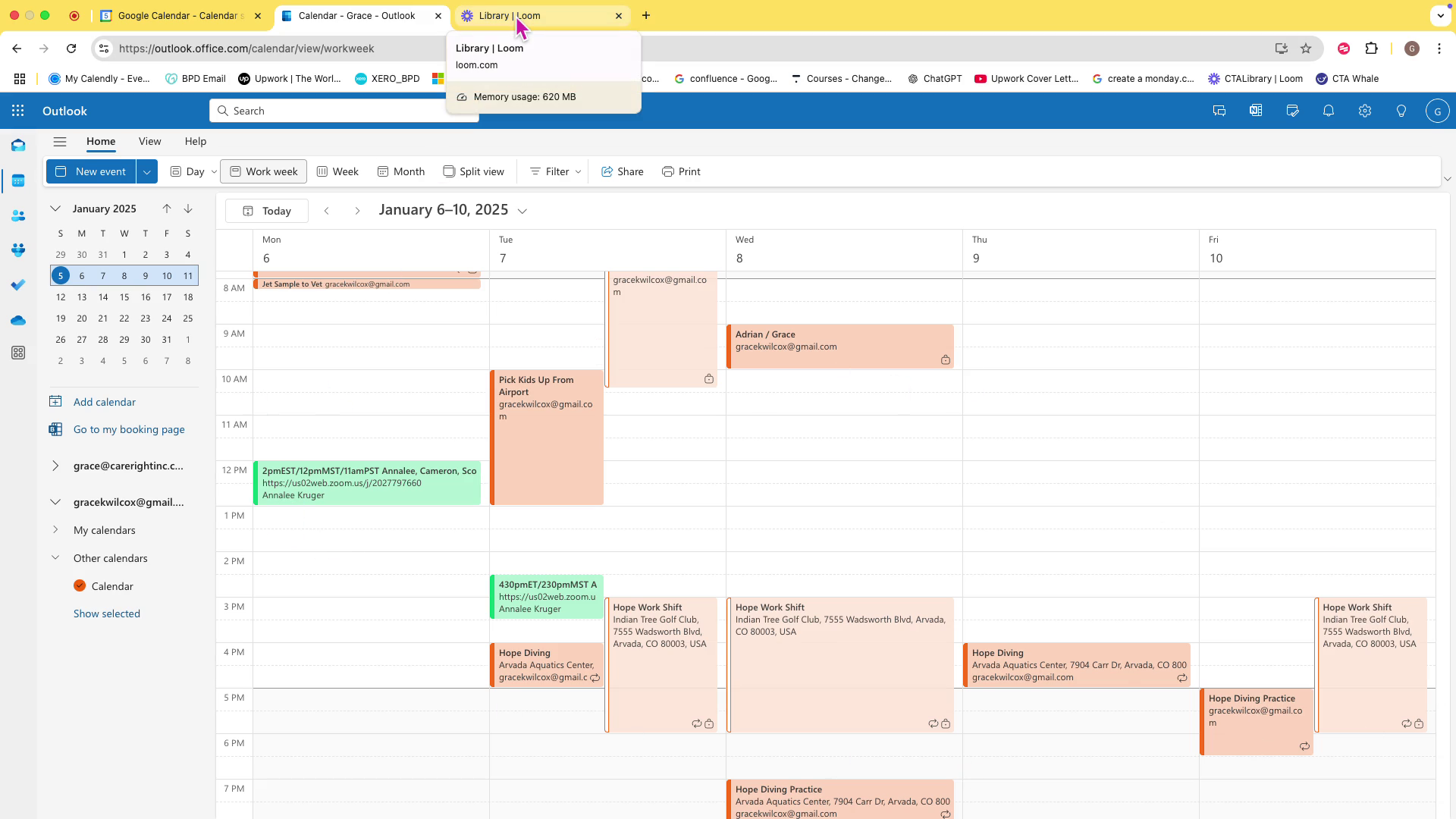Collapse the January 2025 mini calendar

tap(55, 209)
